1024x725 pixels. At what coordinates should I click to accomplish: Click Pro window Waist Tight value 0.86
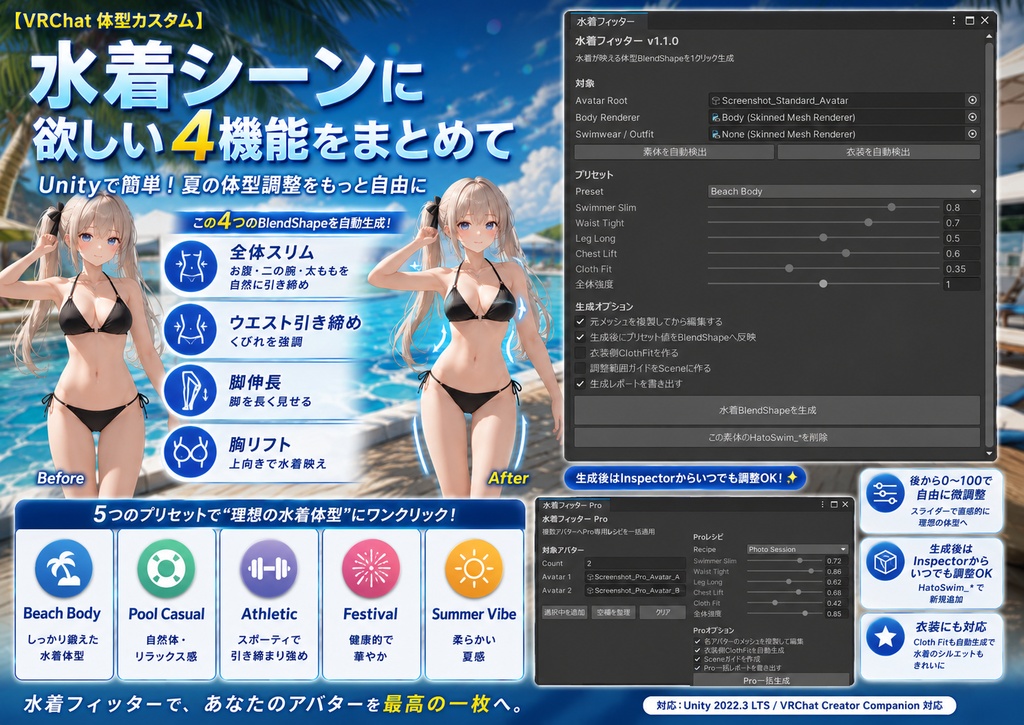(x=836, y=572)
